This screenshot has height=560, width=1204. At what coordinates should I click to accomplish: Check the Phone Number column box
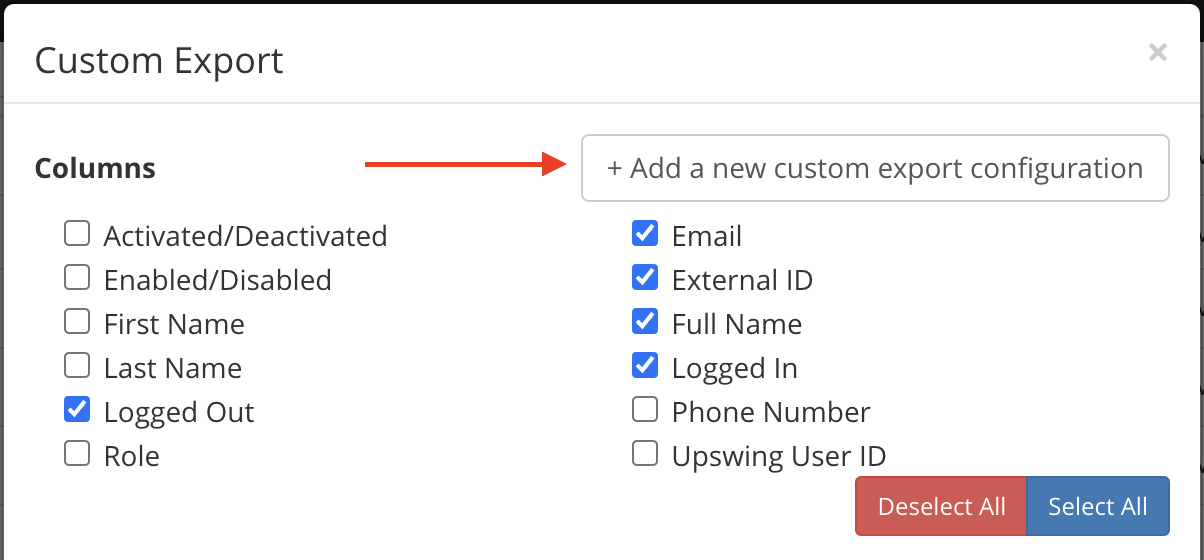tap(645, 410)
